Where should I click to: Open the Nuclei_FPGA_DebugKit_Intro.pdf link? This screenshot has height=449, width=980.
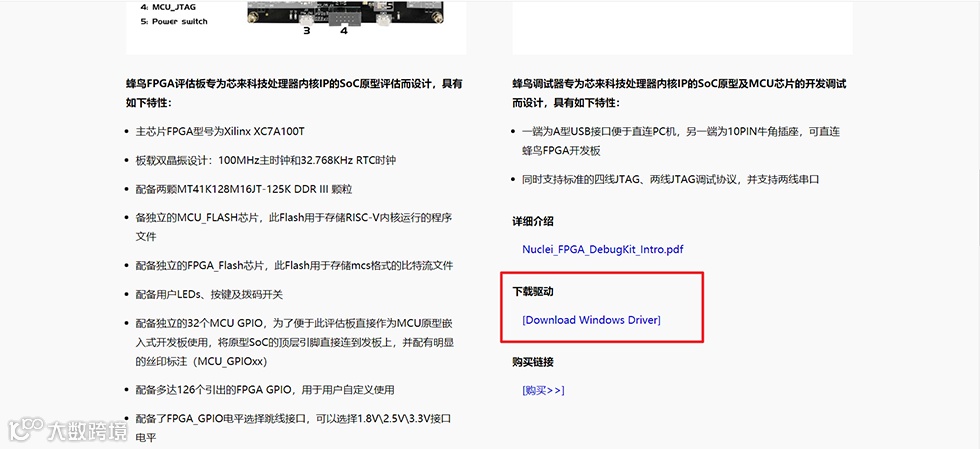602,249
